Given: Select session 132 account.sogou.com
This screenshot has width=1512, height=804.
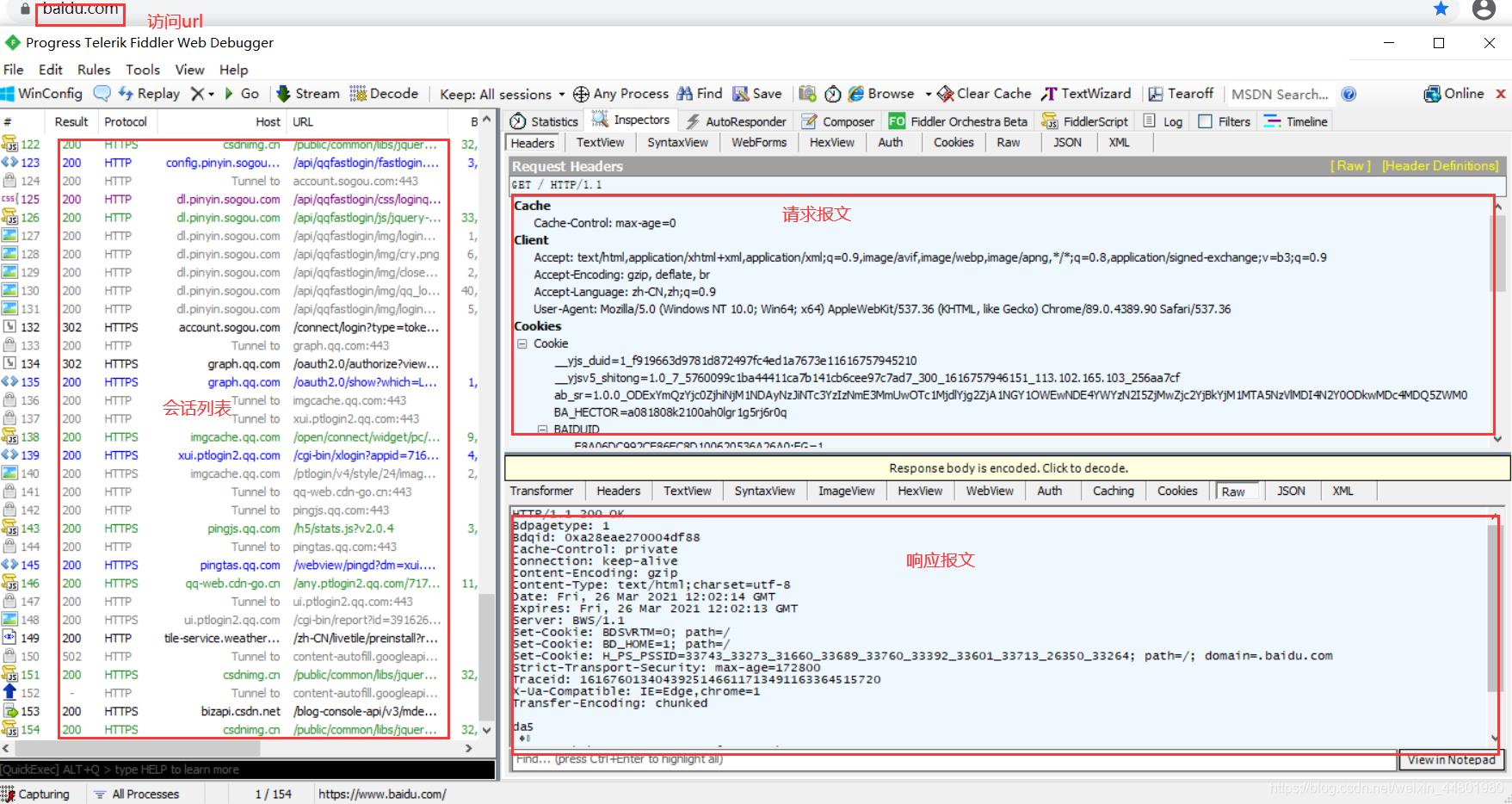Looking at the screenshot, I should pyautogui.click(x=238, y=327).
